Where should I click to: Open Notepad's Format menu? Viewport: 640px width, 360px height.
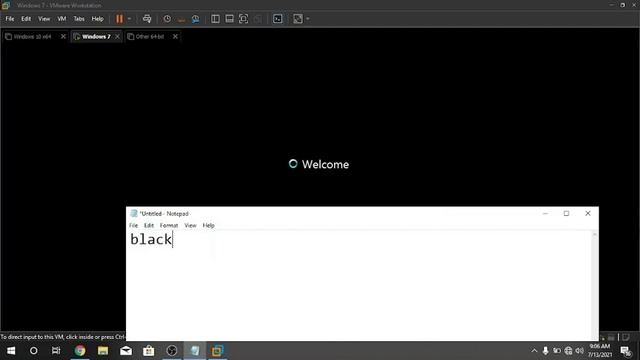pos(169,225)
